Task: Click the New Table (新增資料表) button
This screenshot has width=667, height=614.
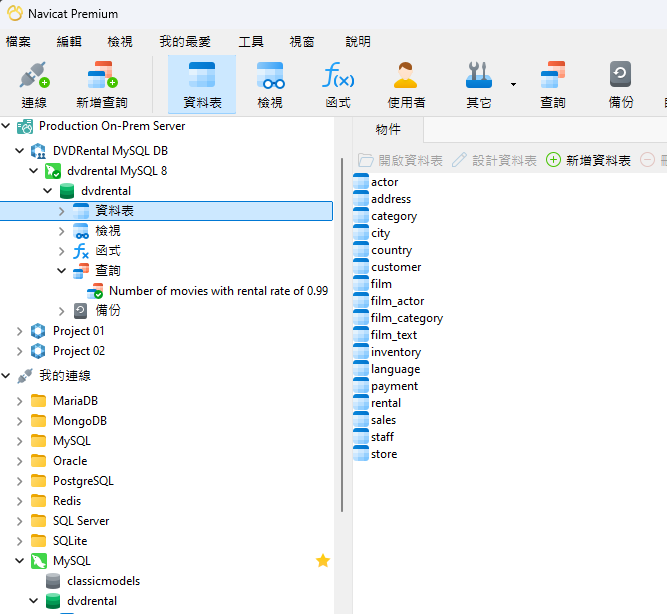Action: 588,160
